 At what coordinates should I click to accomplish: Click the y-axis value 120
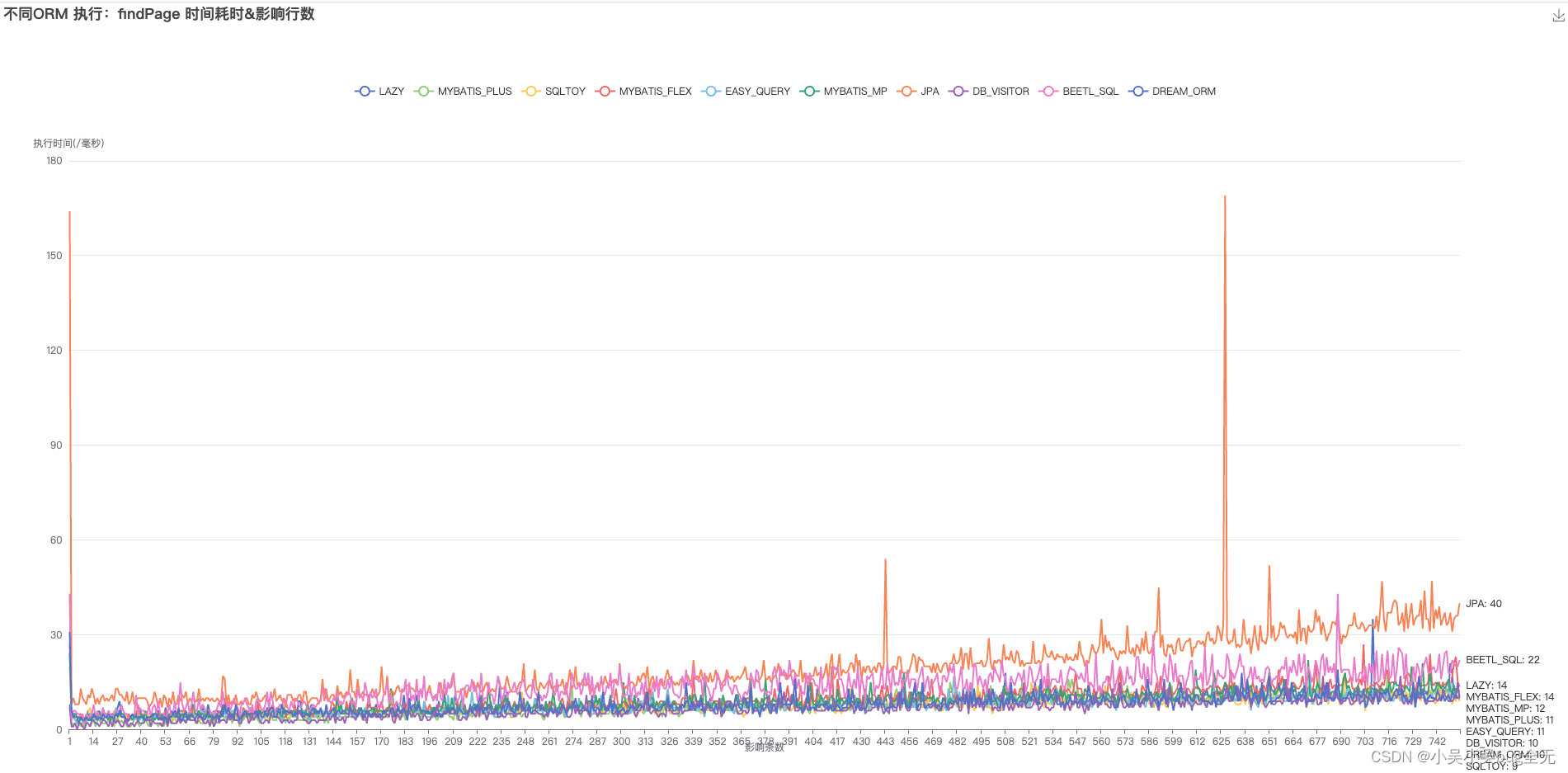pyautogui.click(x=54, y=351)
